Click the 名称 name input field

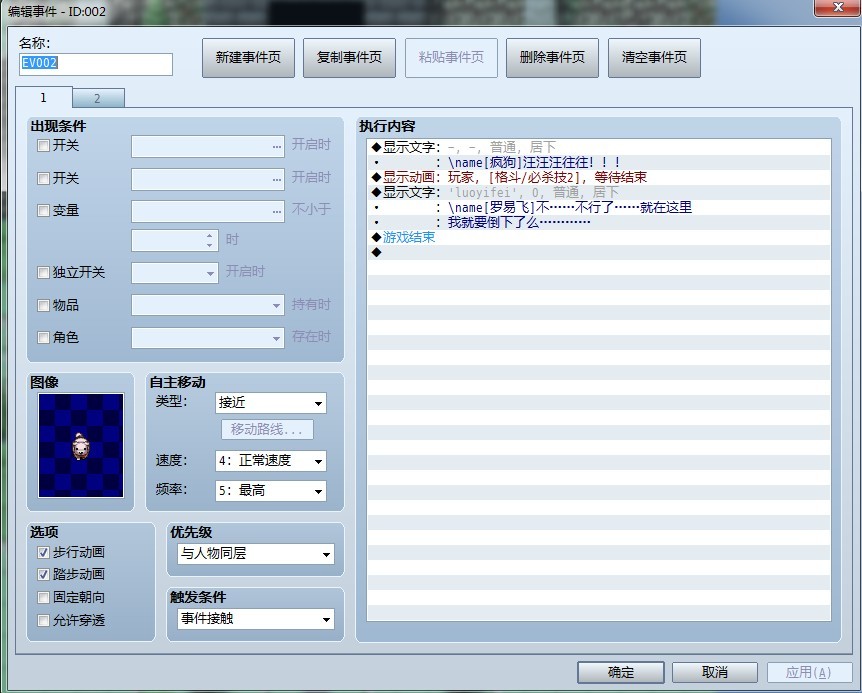(x=96, y=64)
